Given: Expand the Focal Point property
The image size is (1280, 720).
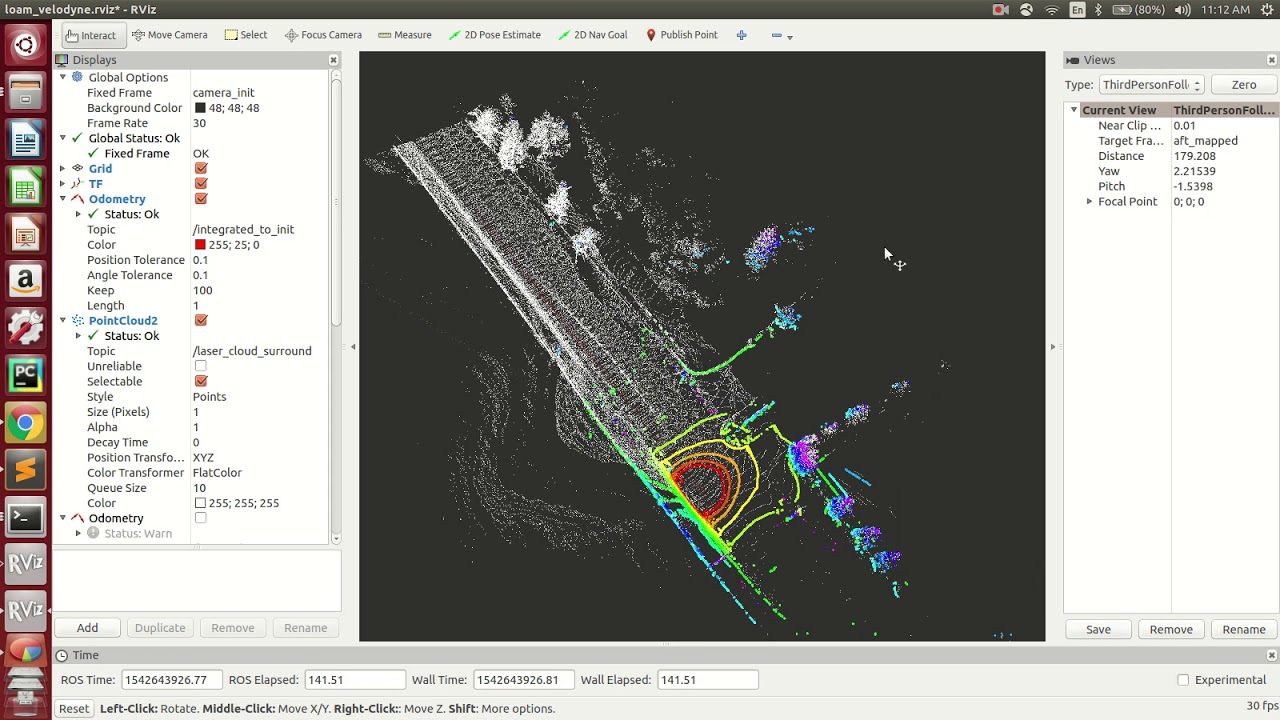Looking at the screenshot, I should click(1089, 201).
